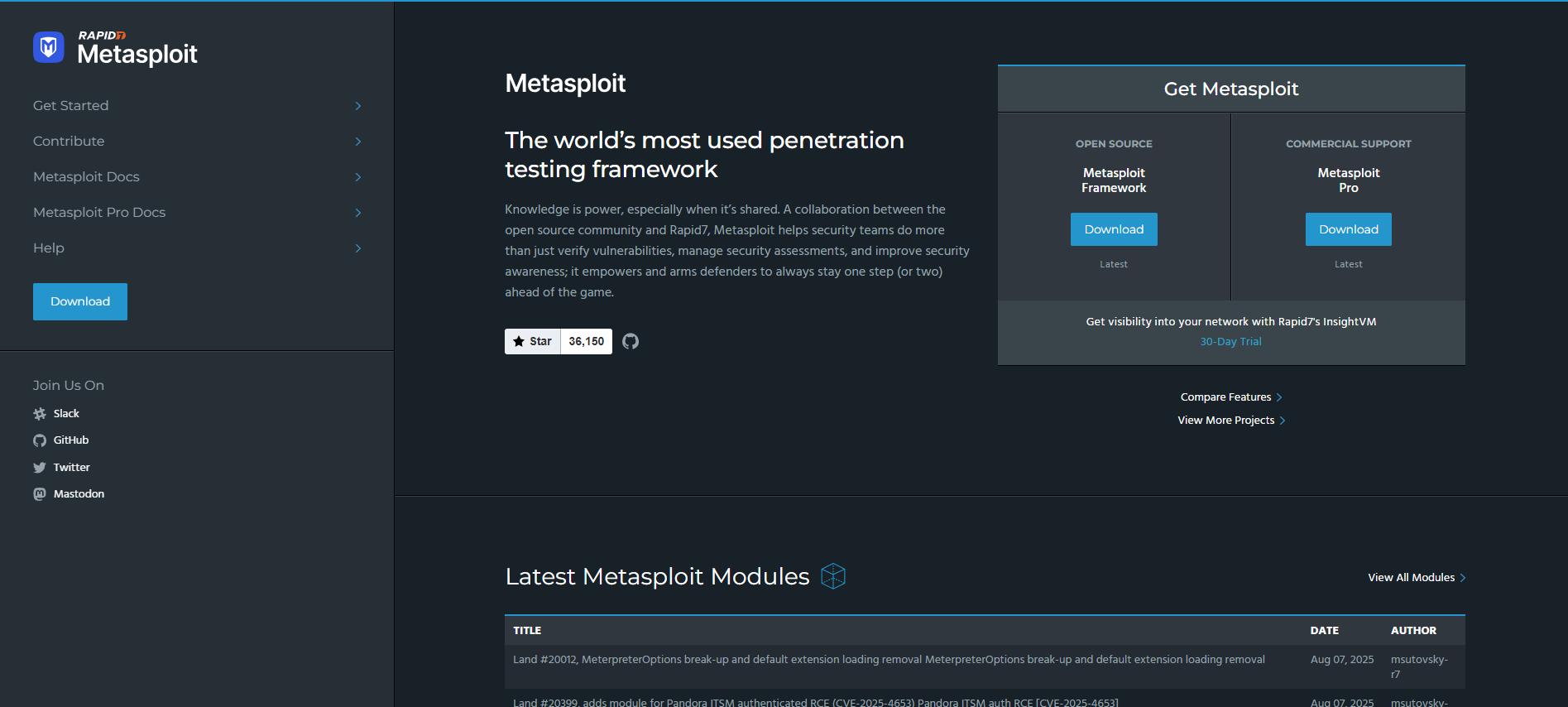Image resolution: width=1568 pixels, height=707 pixels.
Task: Open the 30-Day Trial link
Action: coord(1231,342)
